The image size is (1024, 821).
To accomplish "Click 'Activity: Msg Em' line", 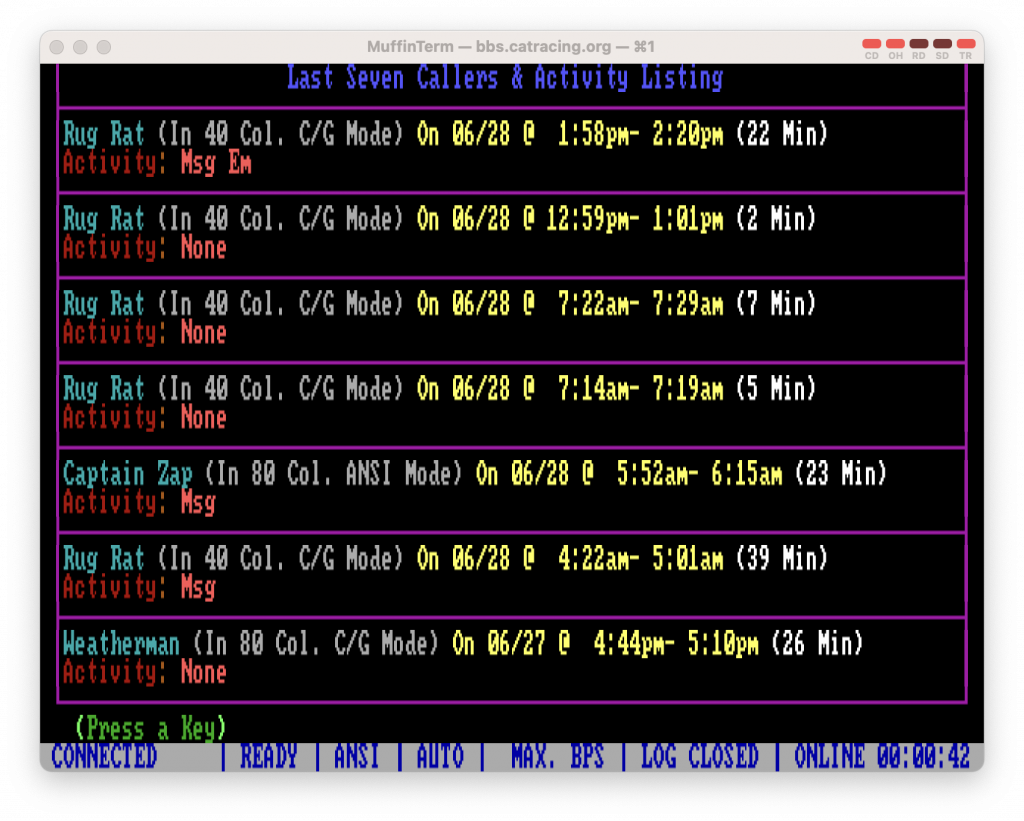I will click(x=157, y=163).
